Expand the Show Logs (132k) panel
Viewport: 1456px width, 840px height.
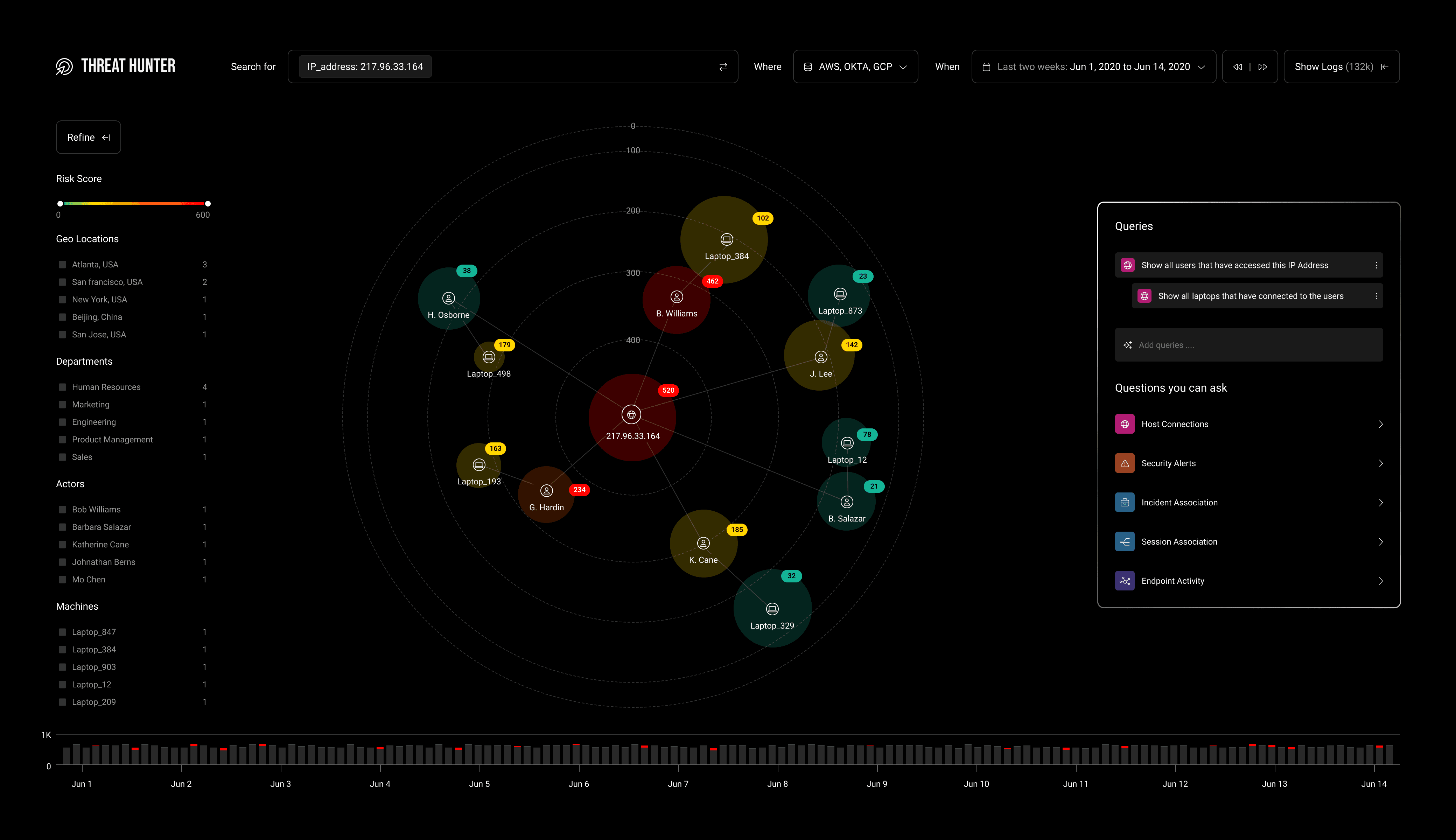click(1341, 67)
